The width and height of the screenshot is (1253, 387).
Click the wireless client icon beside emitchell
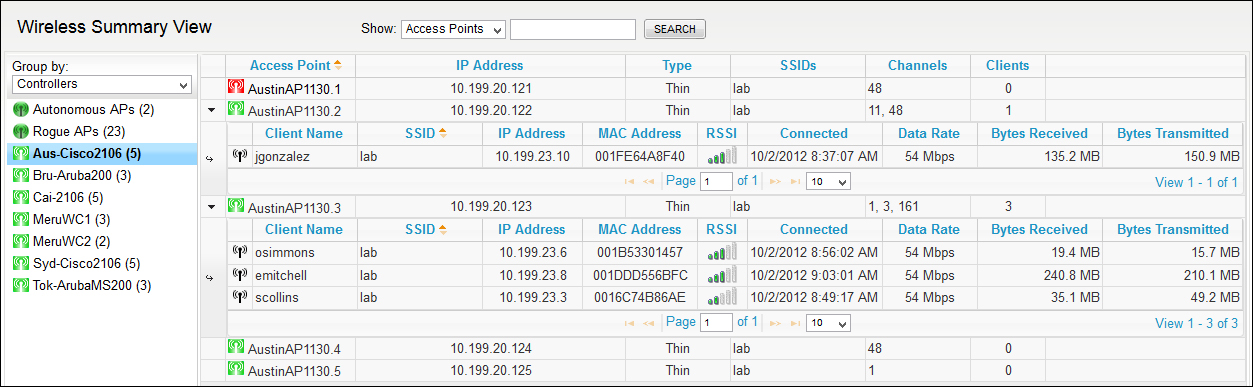239,274
